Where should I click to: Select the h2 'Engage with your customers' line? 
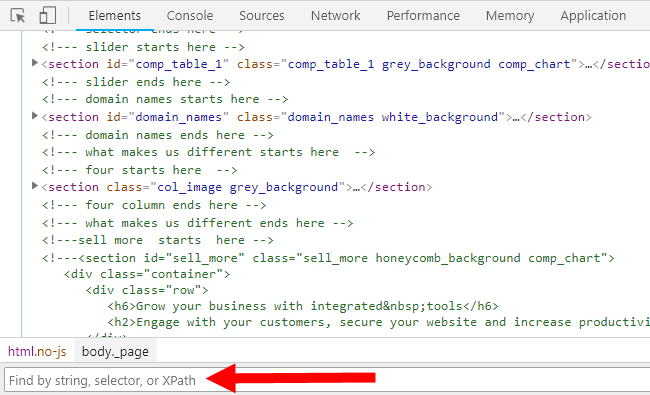[378, 322]
